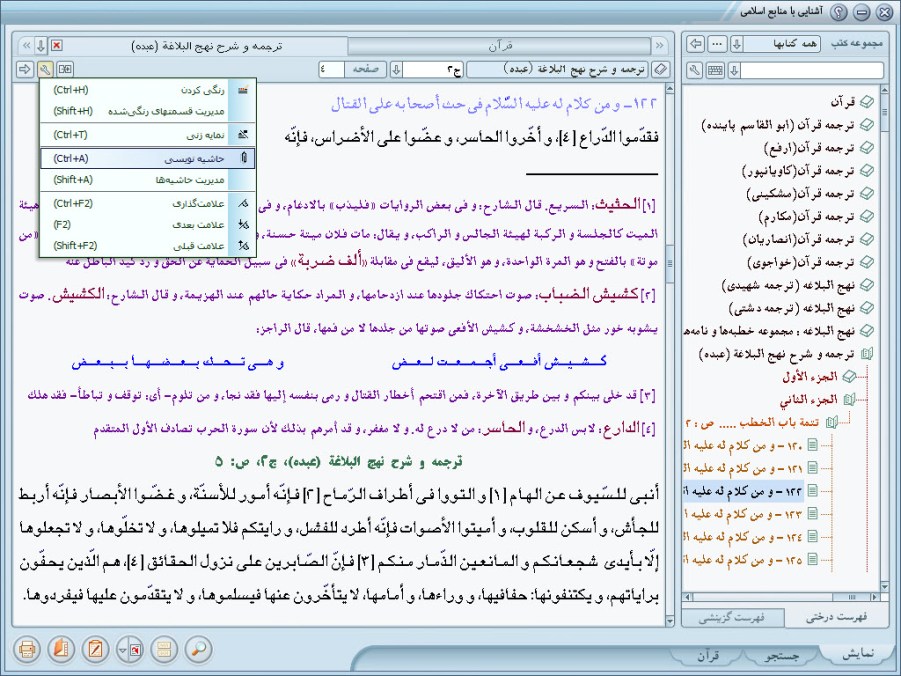The image size is (901, 676).
Task: Switch to the bottom قرآن tab
Action: point(708,655)
